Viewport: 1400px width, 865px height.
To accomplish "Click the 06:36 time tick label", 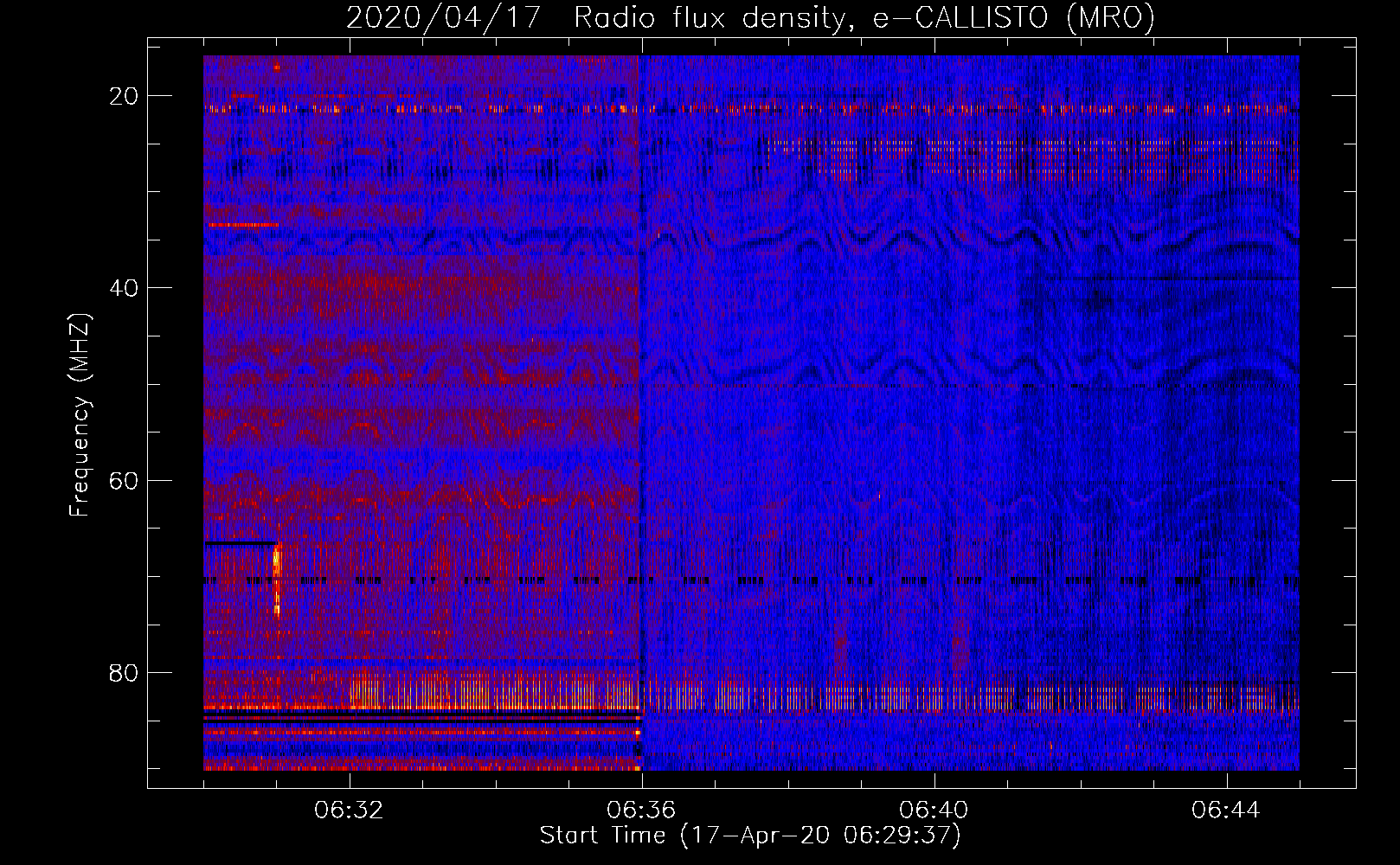I will 642,811.
